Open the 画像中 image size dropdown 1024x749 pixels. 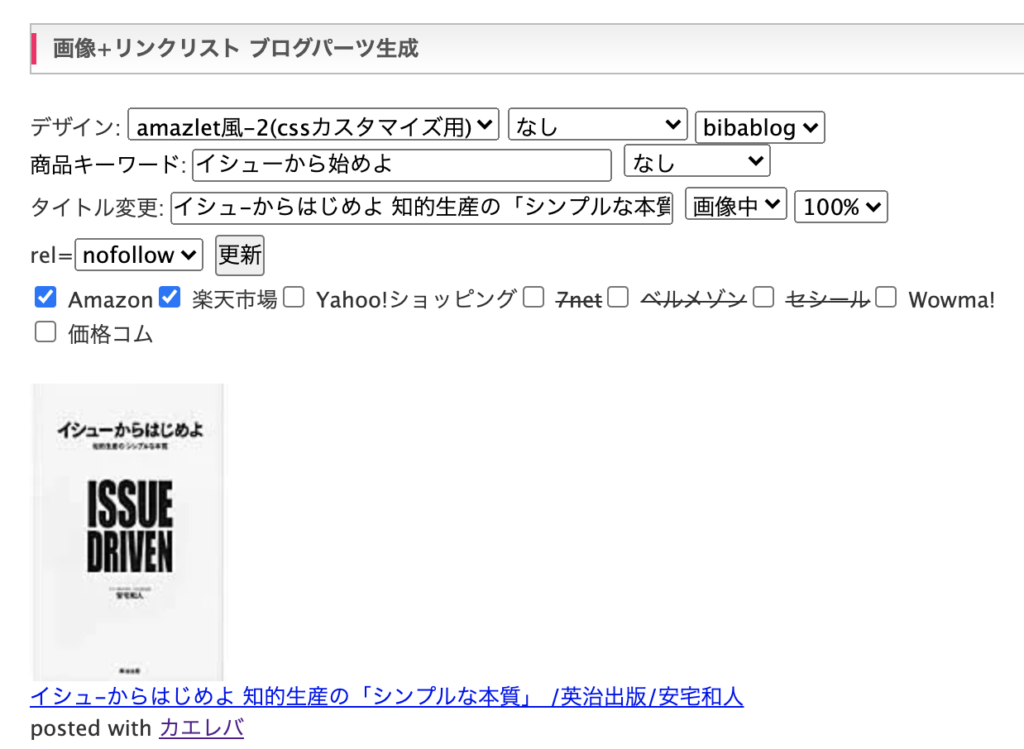[x=736, y=205]
